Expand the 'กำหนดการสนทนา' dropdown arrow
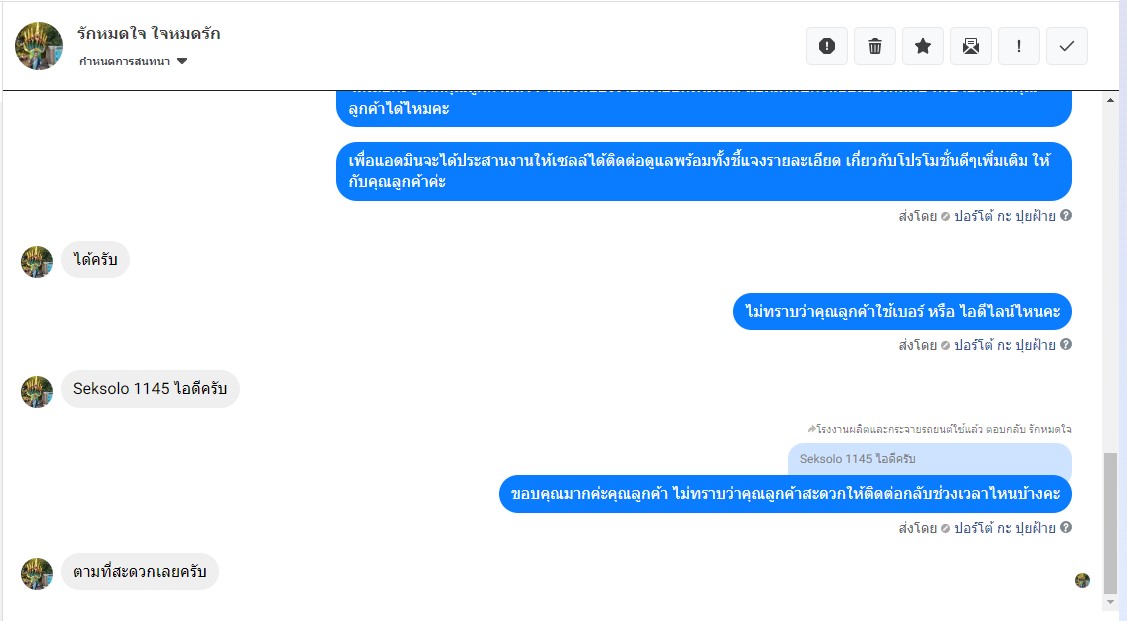Image resolution: width=1127 pixels, height=621 pixels. pyautogui.click(x=182, y=61)
